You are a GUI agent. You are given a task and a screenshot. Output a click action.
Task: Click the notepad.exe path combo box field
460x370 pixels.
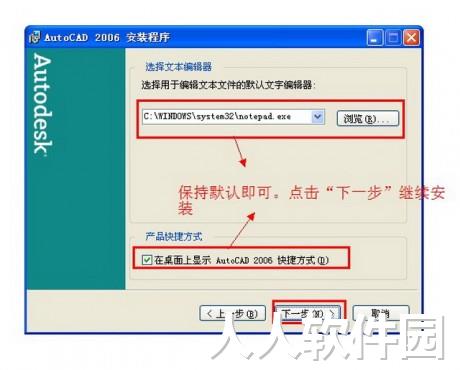coord(233,117)
